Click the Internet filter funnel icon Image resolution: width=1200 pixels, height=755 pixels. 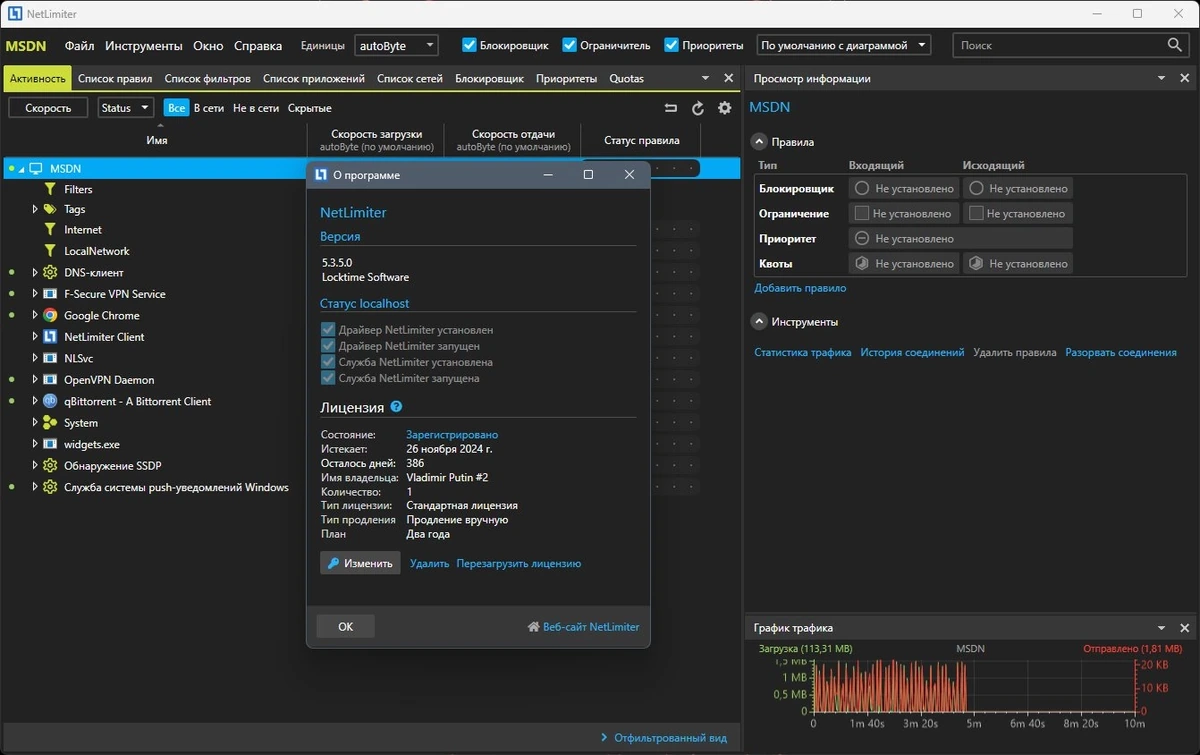(49, 230)
